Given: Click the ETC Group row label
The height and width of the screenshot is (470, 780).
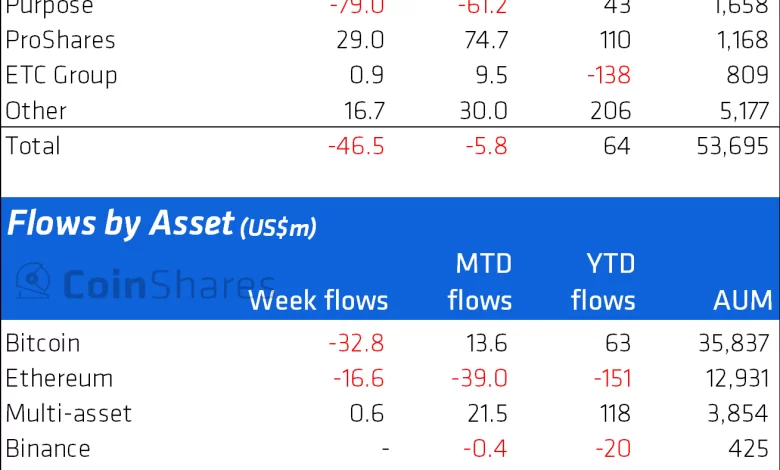Looking at the screenshot, I should [x=61, y=75].
